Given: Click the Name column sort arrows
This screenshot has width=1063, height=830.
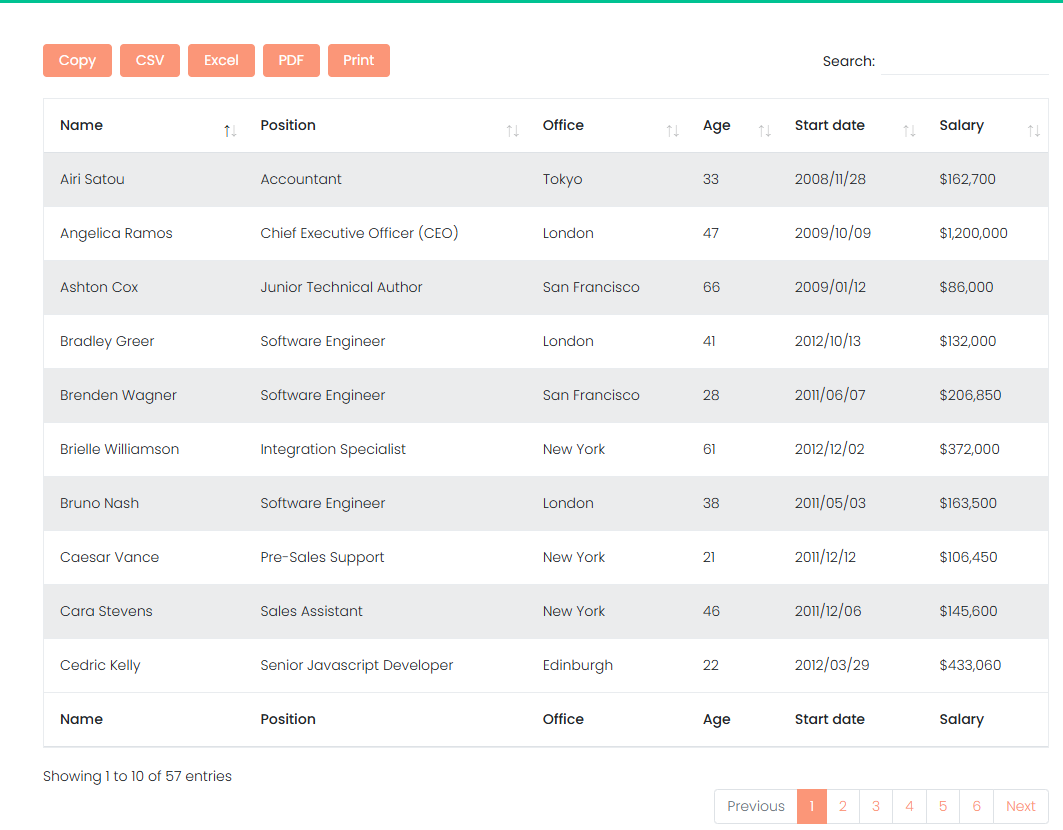Looking at the screenshot, I should tap(229, 129).
